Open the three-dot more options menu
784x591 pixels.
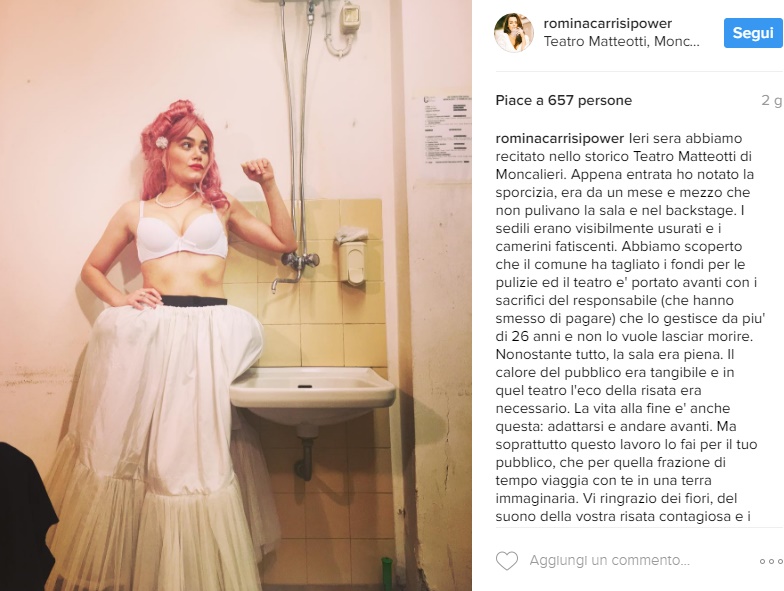[770, 562]
